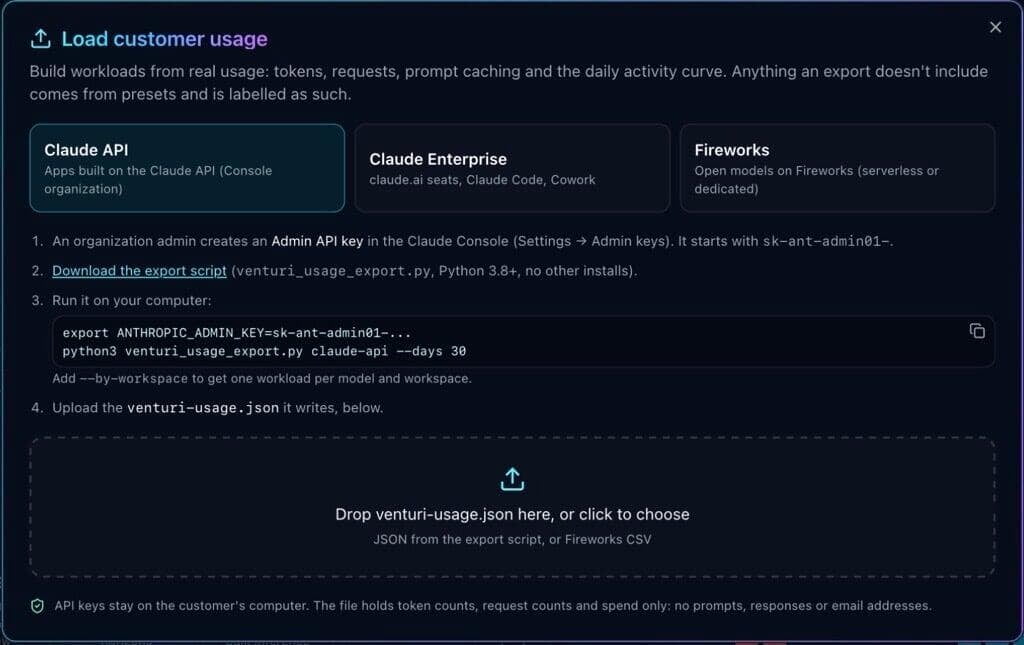Screen dimensions: 1024x645
Task: Click "JSON from the export script, or Fireworks CSV"
Action: [512, 539]
